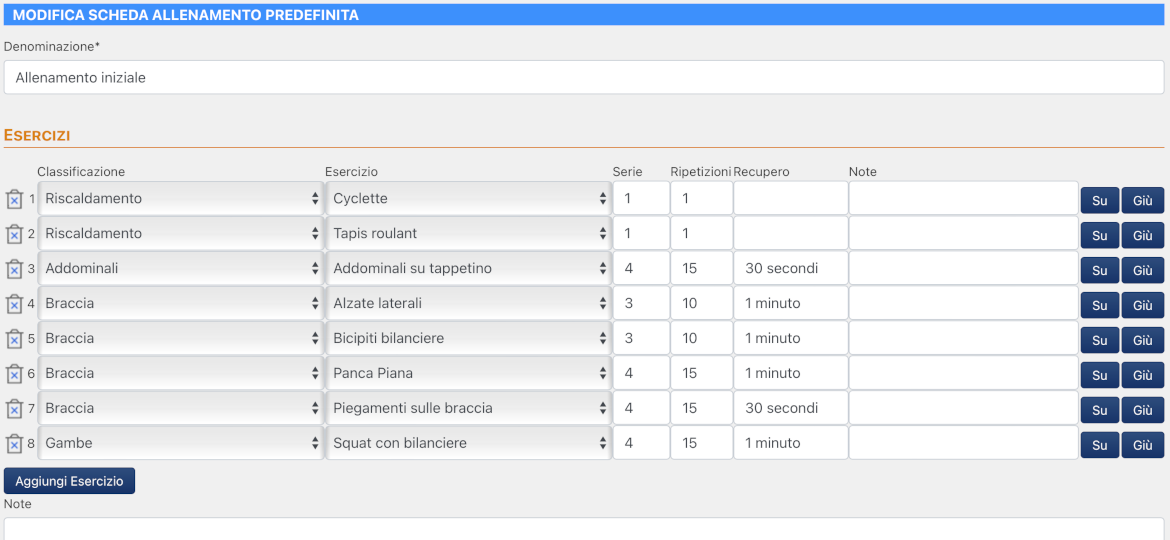Viewport: 1170px width, 540px height.
Task: Remove Bicipiti bilanciere exercise via trash icon
Action: coord(14,339)
